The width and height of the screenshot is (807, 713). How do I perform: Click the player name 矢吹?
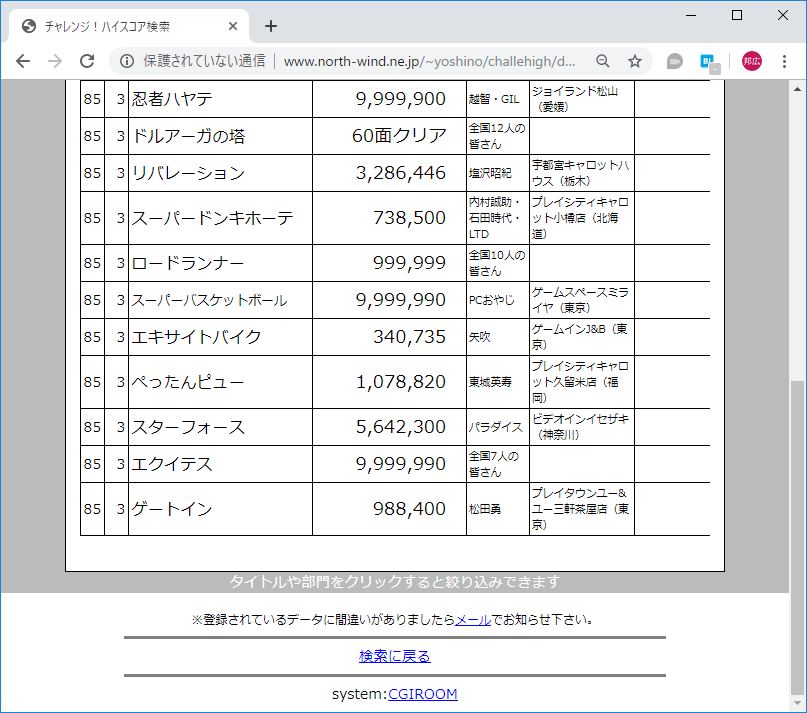[x=479, y=337]
